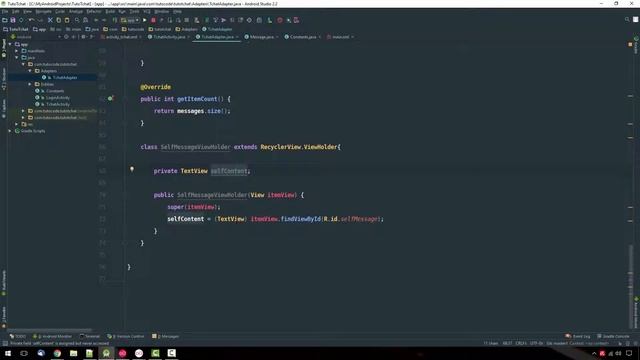This screenshot has width=640, height=360.
Task: Click the selfContent field declaration
Action: pos(229,171)
